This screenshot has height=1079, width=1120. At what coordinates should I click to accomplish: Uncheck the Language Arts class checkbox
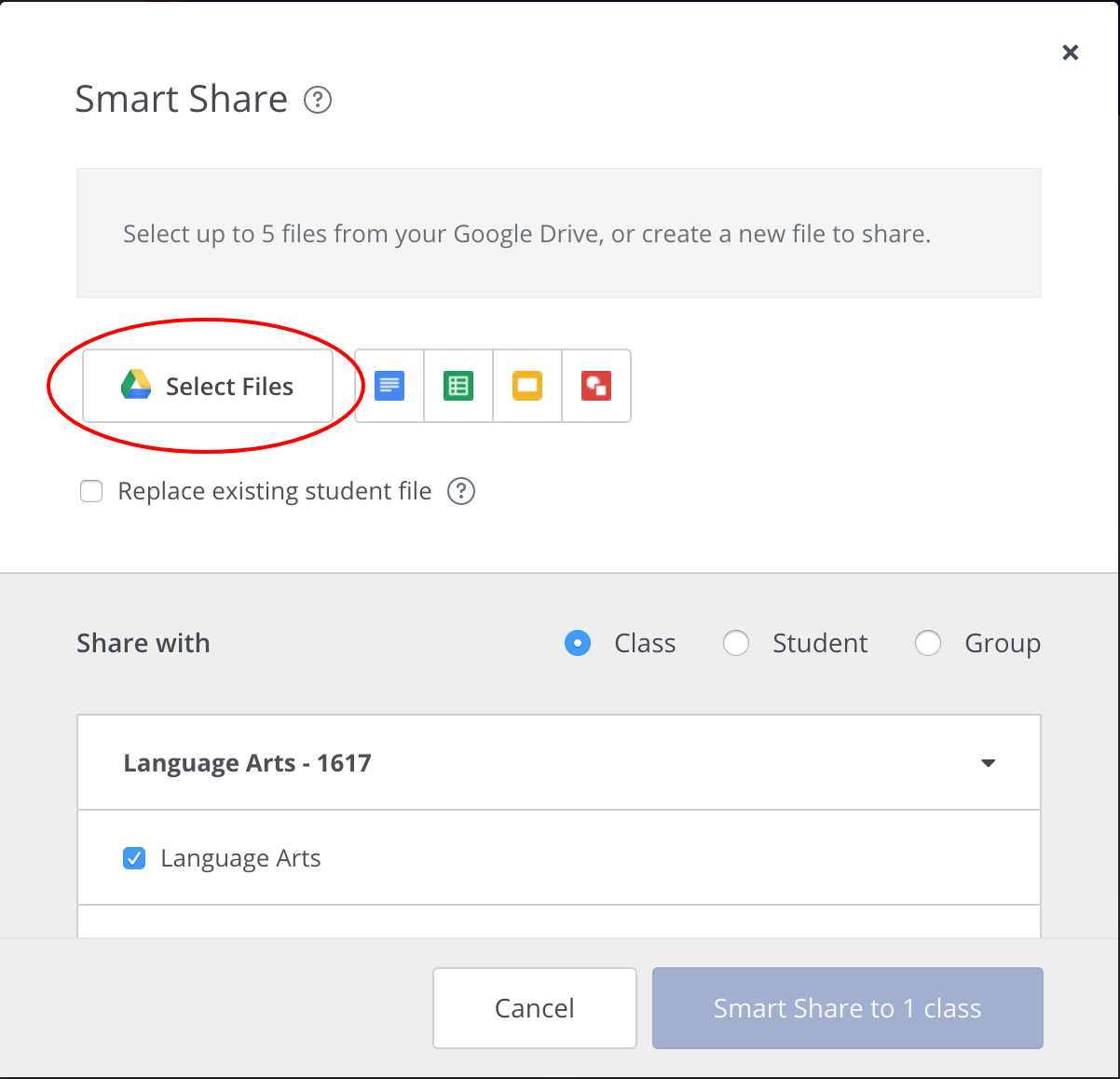pos(134,858)
